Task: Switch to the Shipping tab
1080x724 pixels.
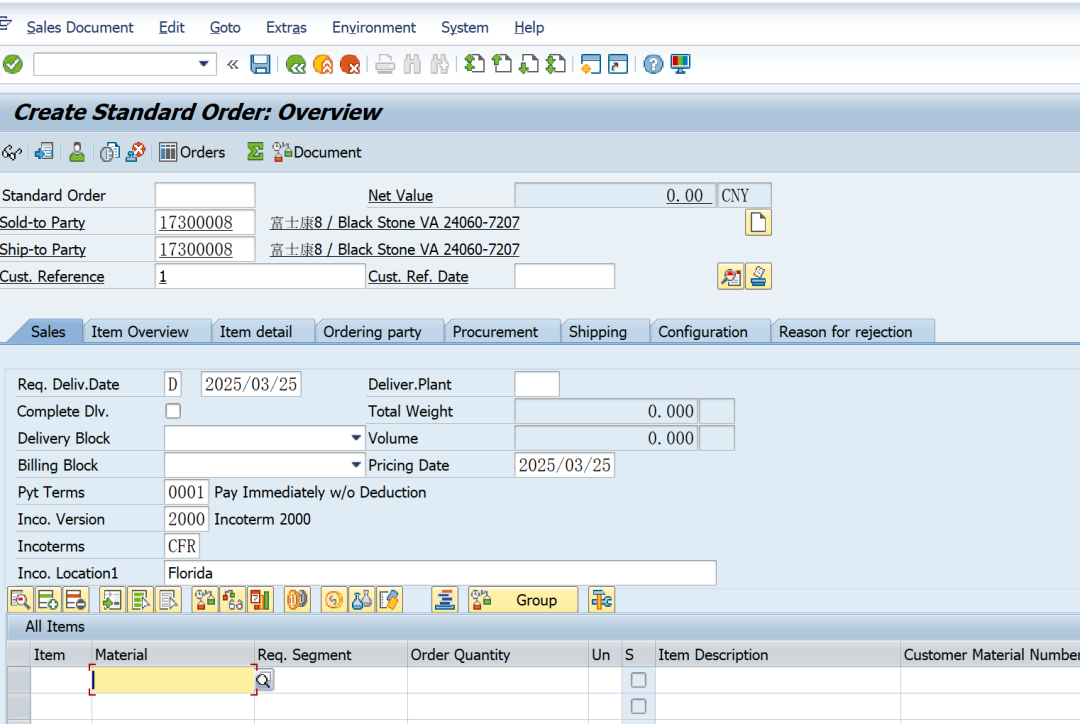Action: click(x=597, y=332)
